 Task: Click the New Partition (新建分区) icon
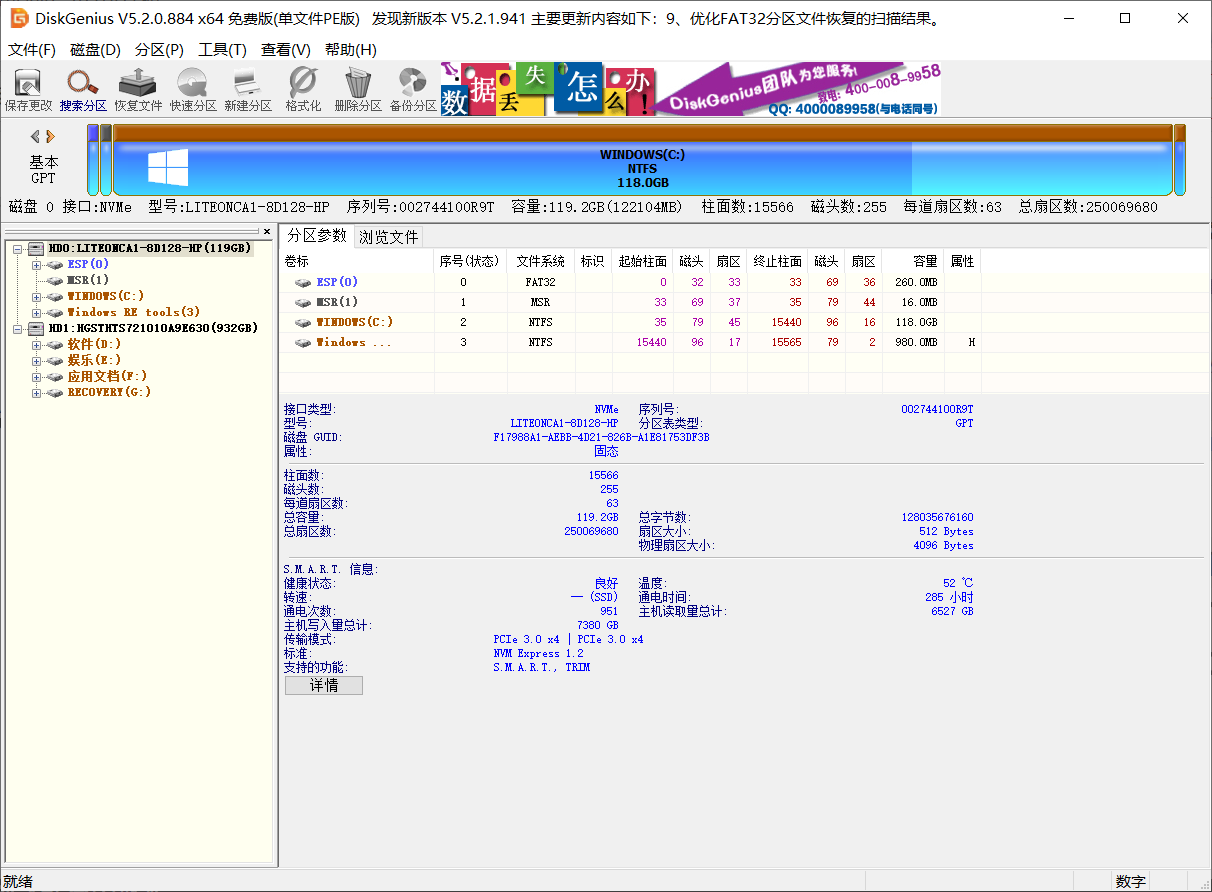247,82
